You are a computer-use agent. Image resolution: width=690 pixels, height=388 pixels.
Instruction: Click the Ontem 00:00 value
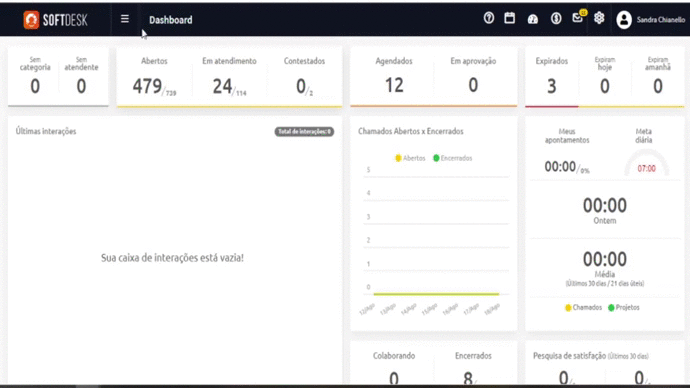pos(605,205)
